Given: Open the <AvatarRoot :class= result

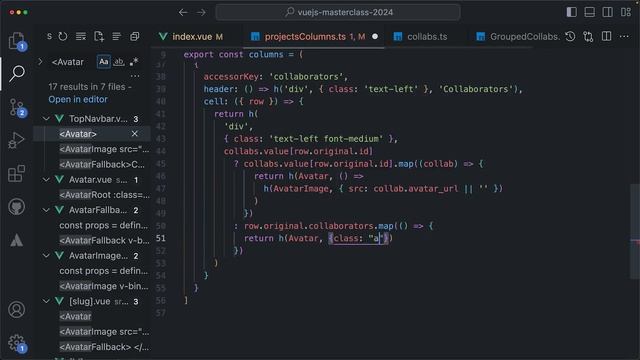Looking at the screenshot, I should coord(92,195).
